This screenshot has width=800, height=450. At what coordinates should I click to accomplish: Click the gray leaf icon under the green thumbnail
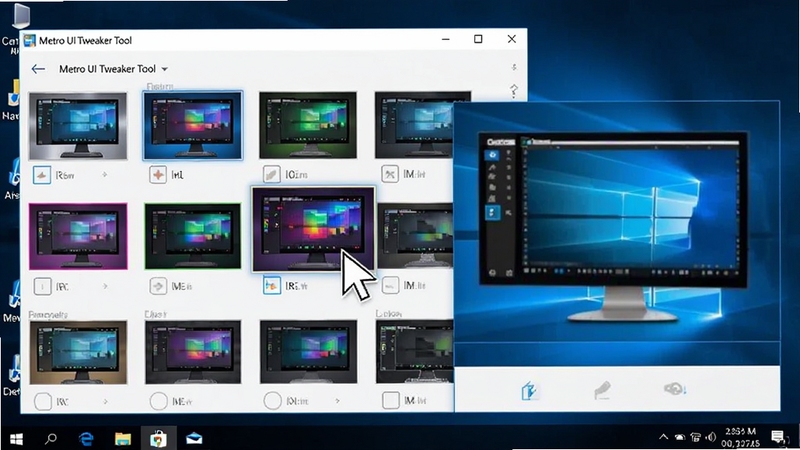(x=271, y=174)
